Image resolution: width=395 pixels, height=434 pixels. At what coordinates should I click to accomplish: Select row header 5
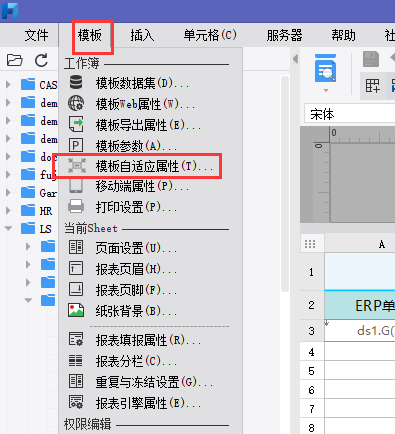tap(312, 371)
